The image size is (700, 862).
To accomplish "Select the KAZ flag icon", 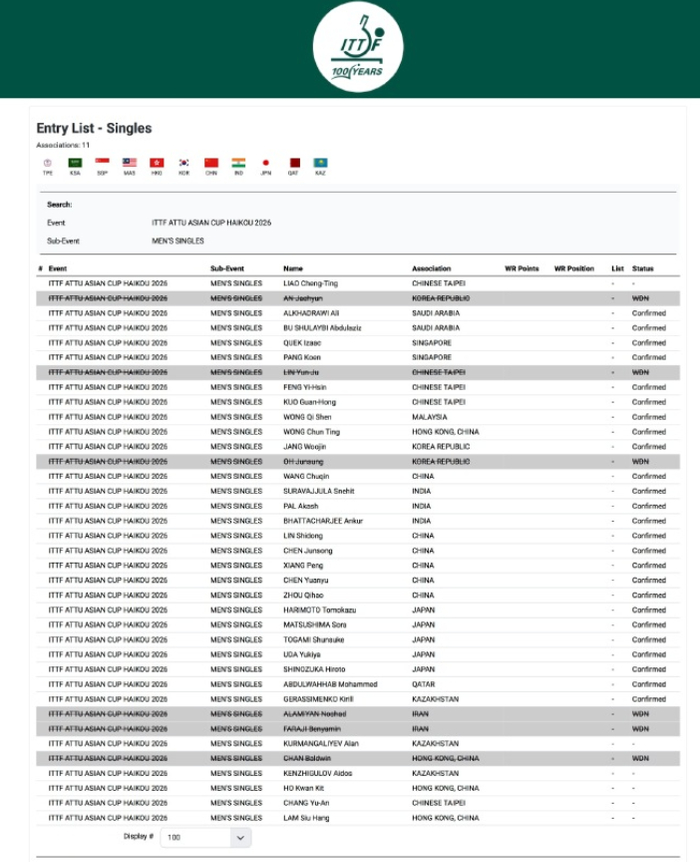I will tap(320, 163).
